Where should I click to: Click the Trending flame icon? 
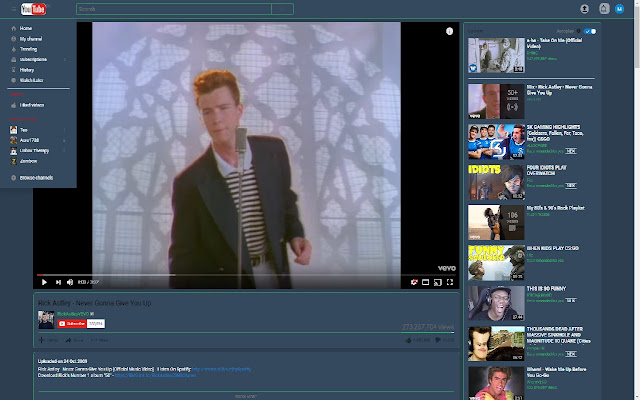[13, 49]
